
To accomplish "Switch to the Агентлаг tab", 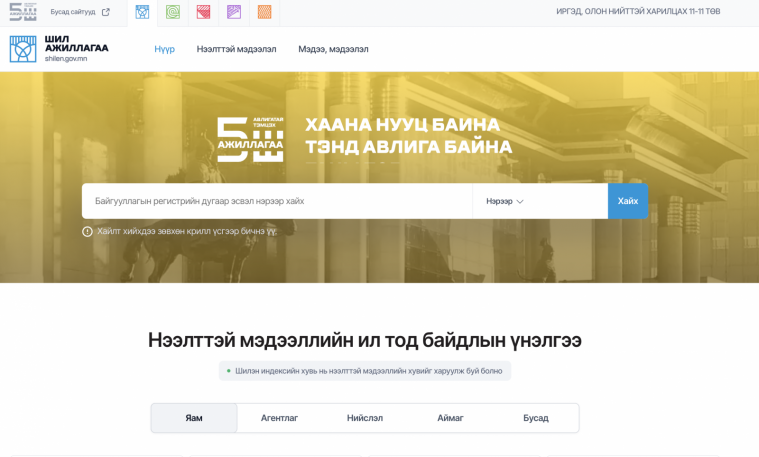I will pyautogui.click(x=279, y=418).
